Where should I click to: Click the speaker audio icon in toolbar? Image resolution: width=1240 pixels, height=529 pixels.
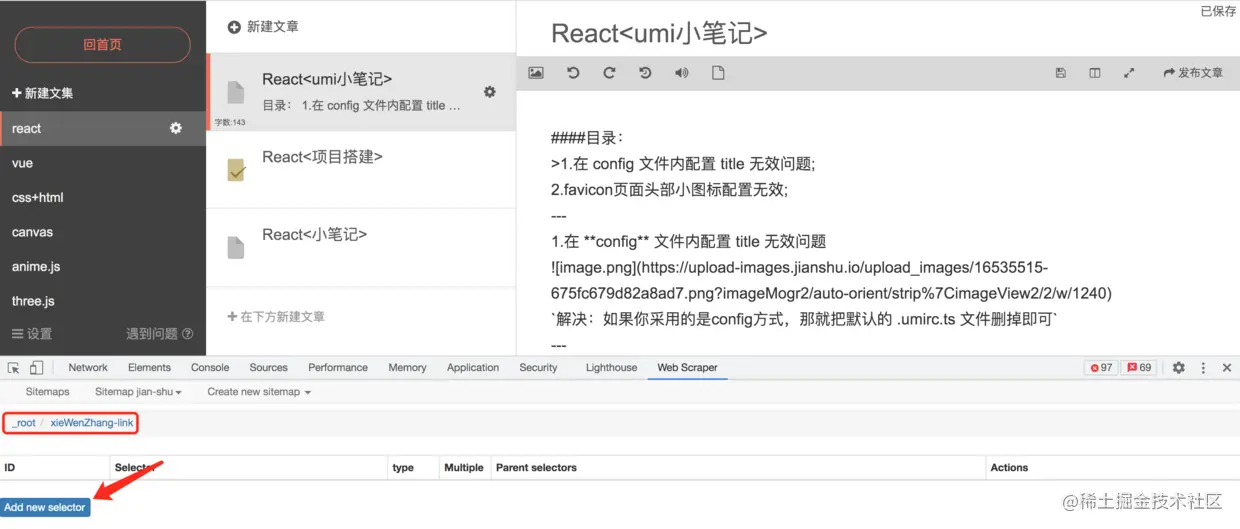point(682,73)
